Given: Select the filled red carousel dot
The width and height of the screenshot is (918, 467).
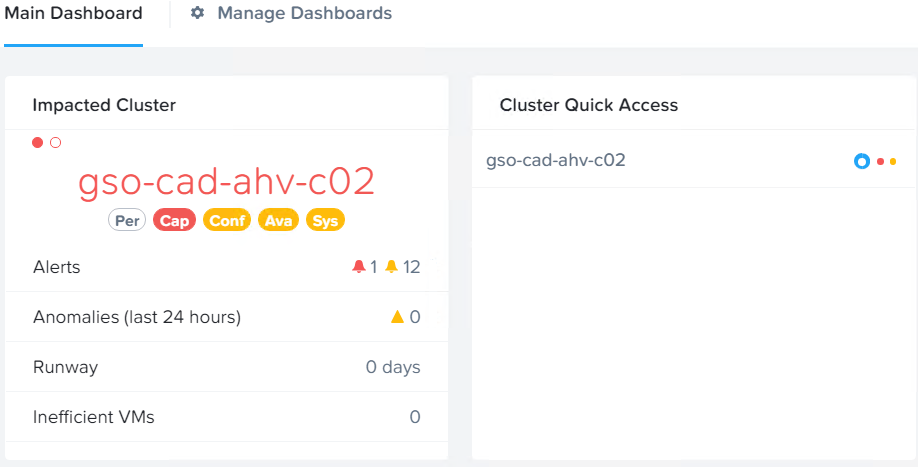Looking at the screenshot, I should (x=37, y=142).
